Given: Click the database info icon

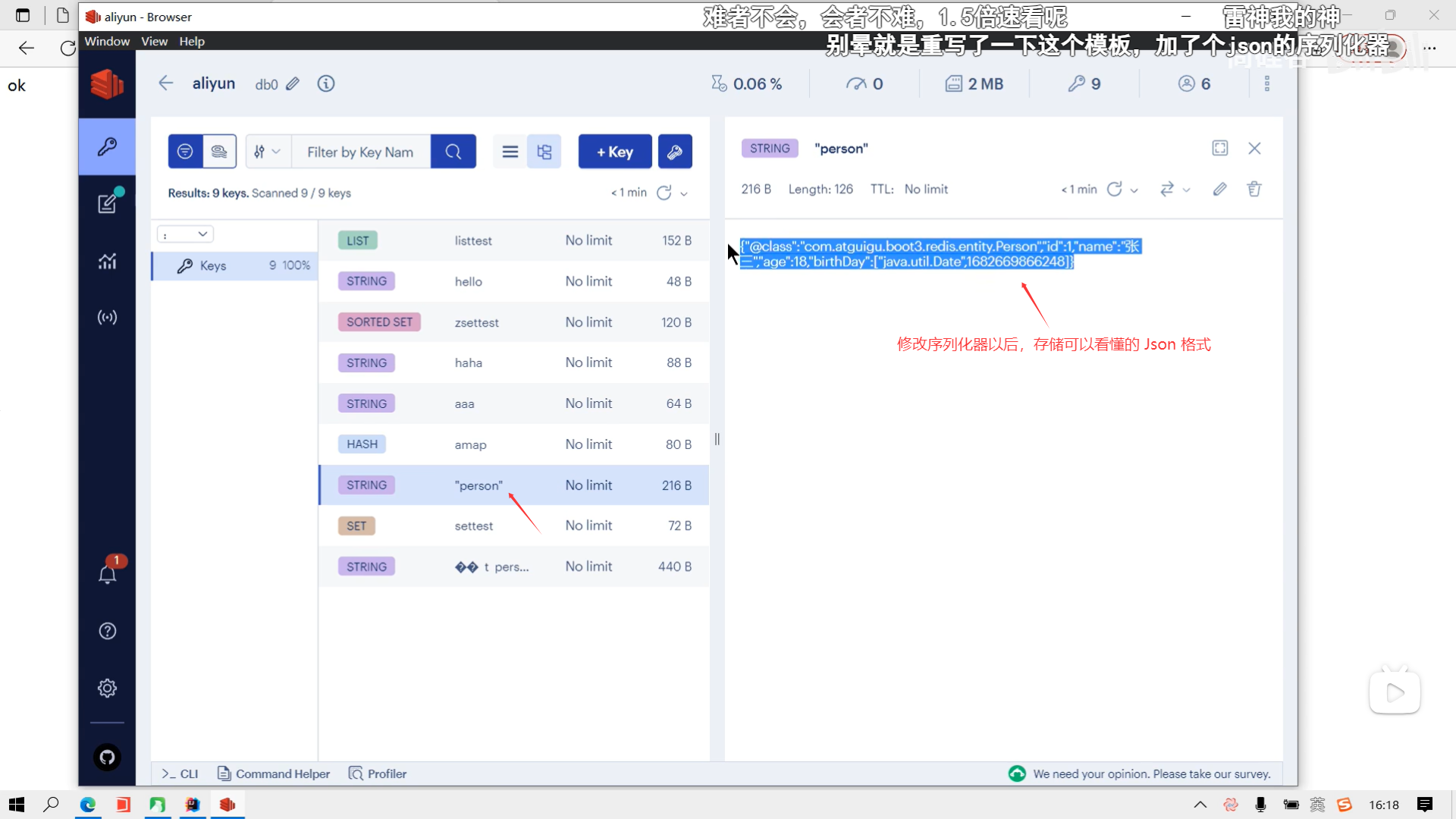Looking at the screenshot, I should pyautogui.click(x=325, y=83).
